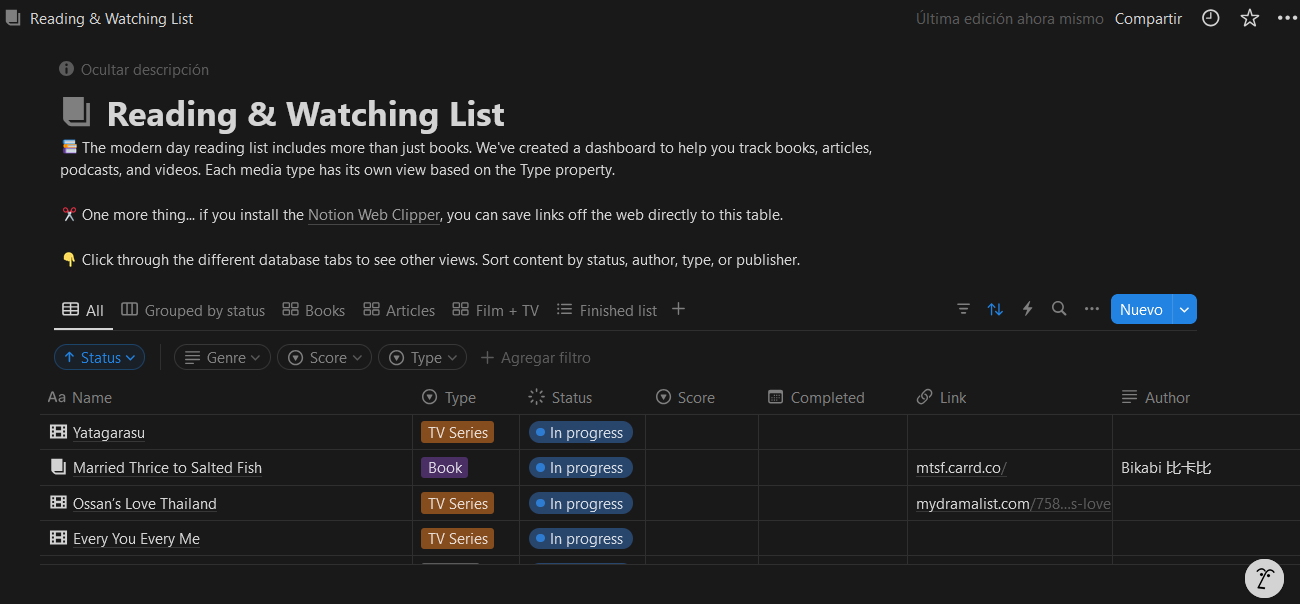The width and height of the screenshot is (1300, 604).
Task: Search the database with magnifier icon
Action: (1059, 309)
